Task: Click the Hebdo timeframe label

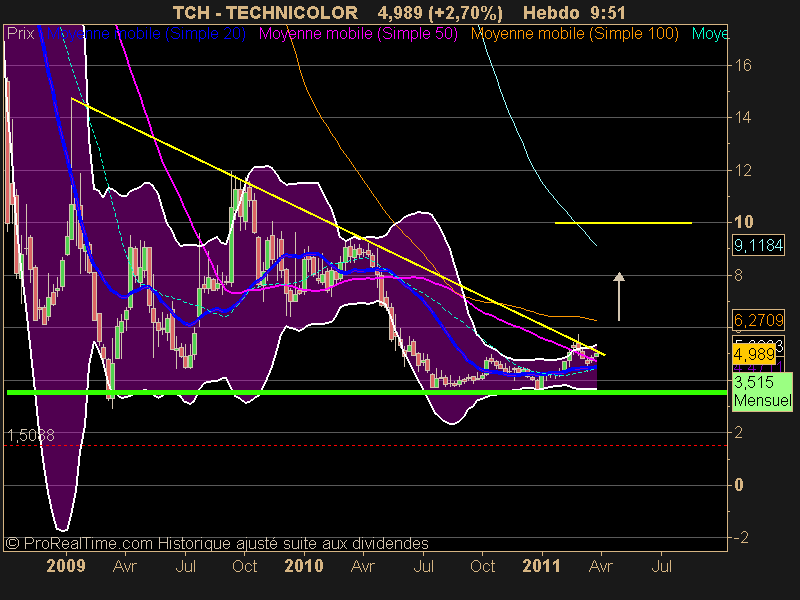Action: 552,12
